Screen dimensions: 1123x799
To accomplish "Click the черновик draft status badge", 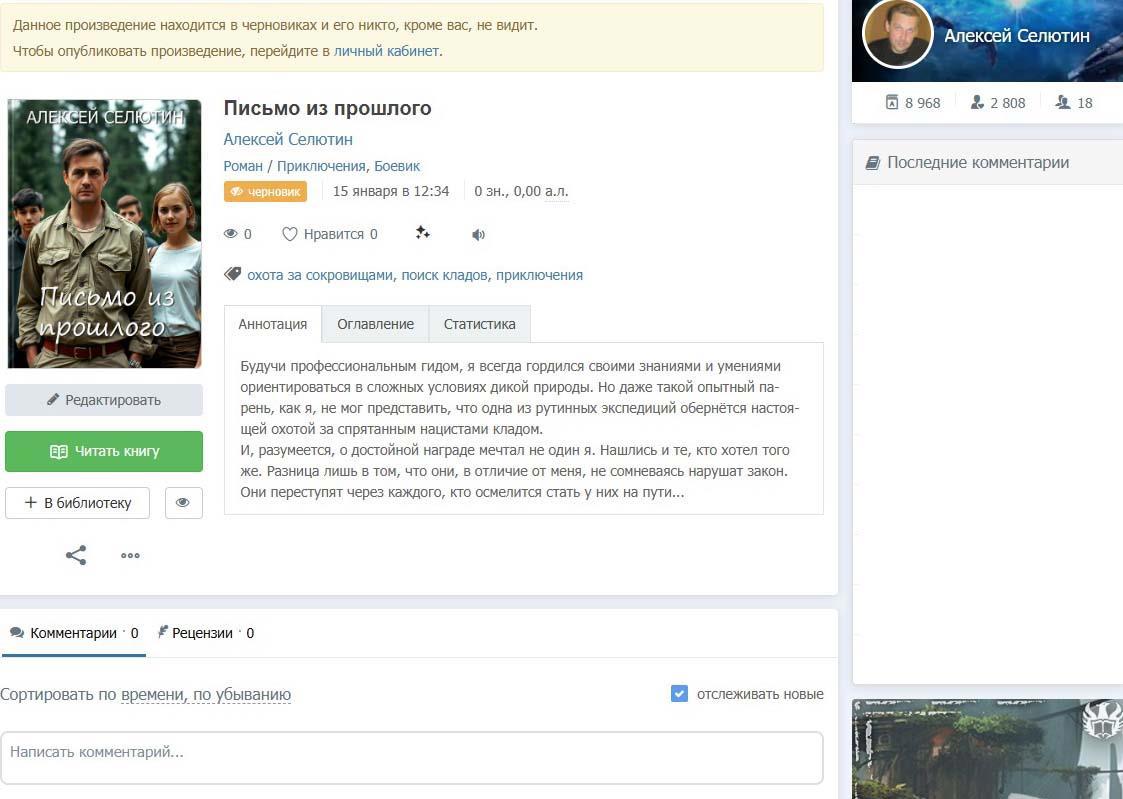I will tap(265, 192).
